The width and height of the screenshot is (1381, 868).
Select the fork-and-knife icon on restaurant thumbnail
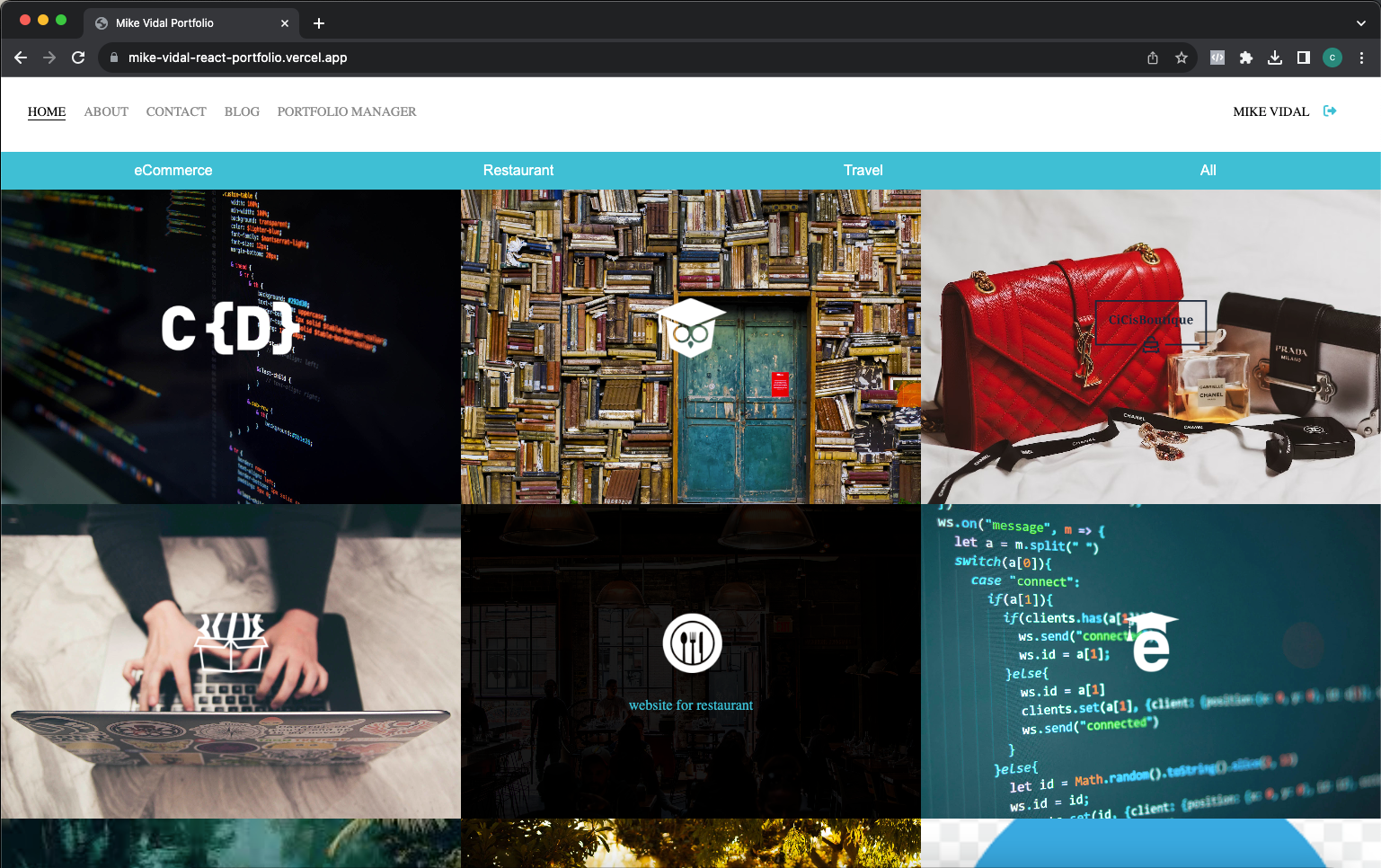tap(691, 642)
